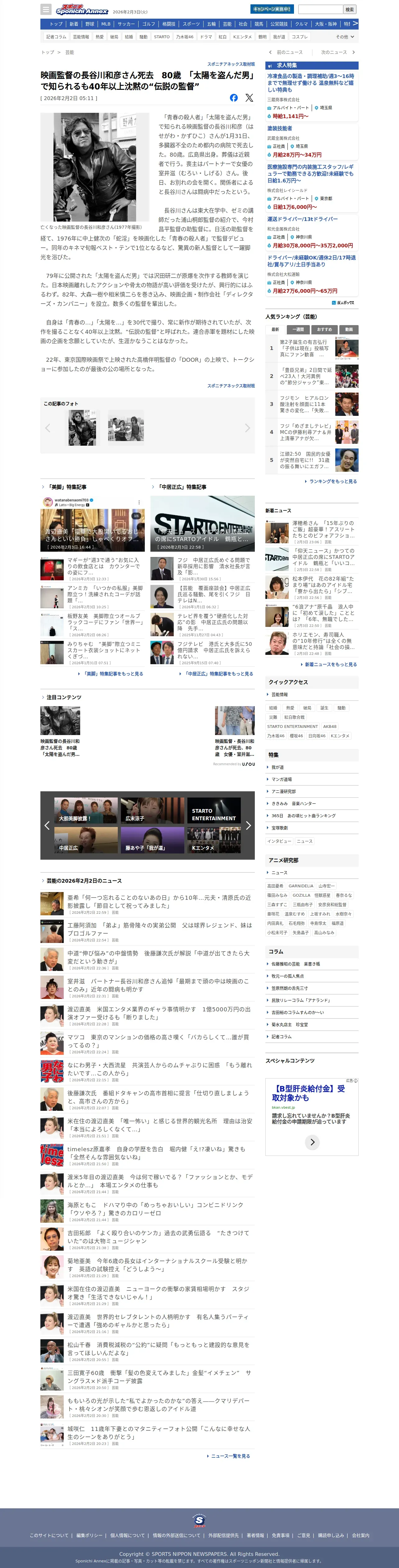Screen dimensions: 399x1568
Task: Open 編集ポリシー in the footer
Action: 89,1536
